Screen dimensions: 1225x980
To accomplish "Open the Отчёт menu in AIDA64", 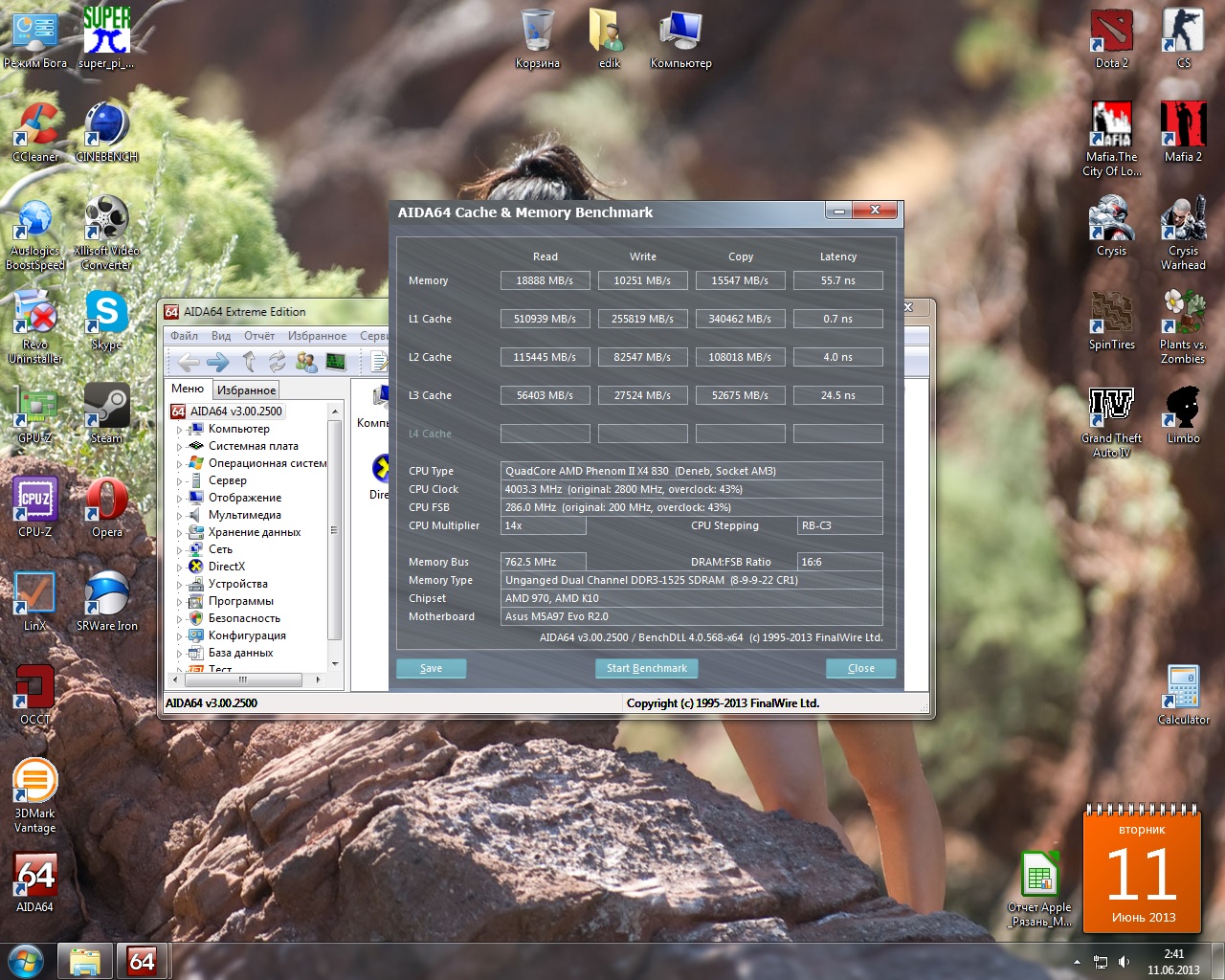I will 259,336.
